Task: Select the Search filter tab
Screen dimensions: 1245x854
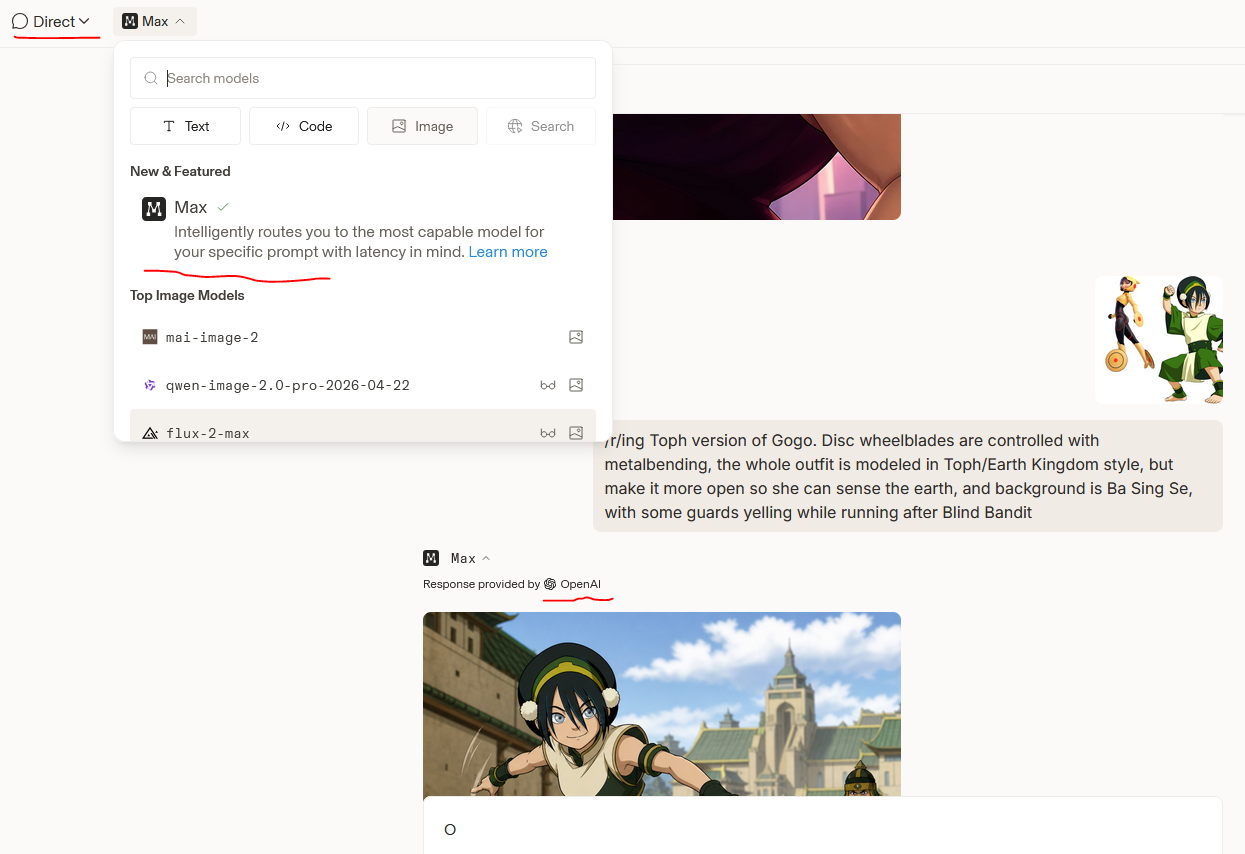Action: point(541,126)
